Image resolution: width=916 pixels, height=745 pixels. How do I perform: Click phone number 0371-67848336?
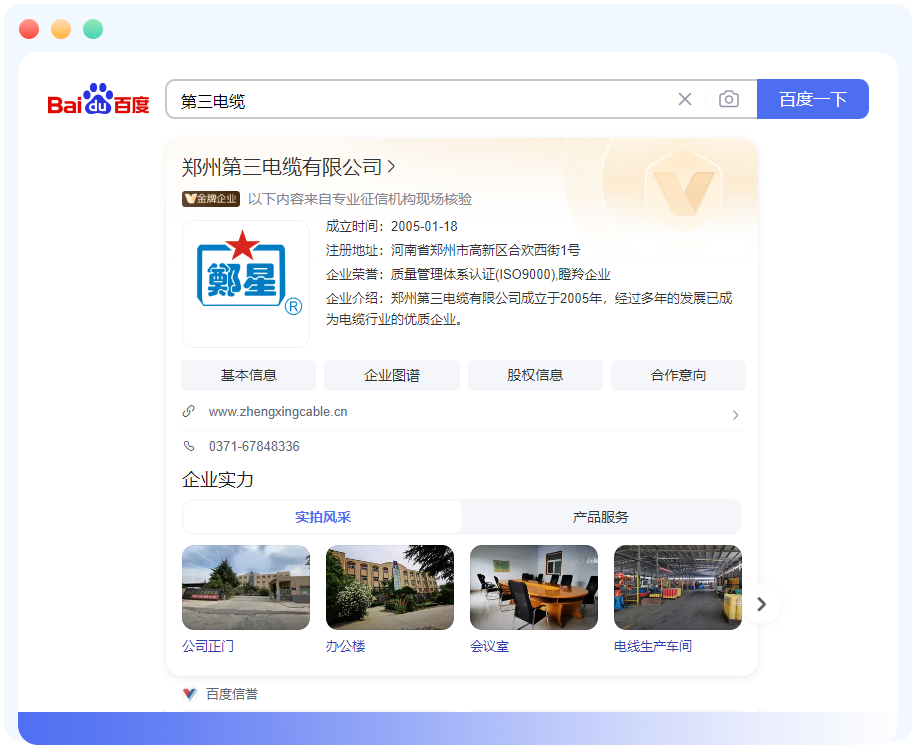(254, 446)
